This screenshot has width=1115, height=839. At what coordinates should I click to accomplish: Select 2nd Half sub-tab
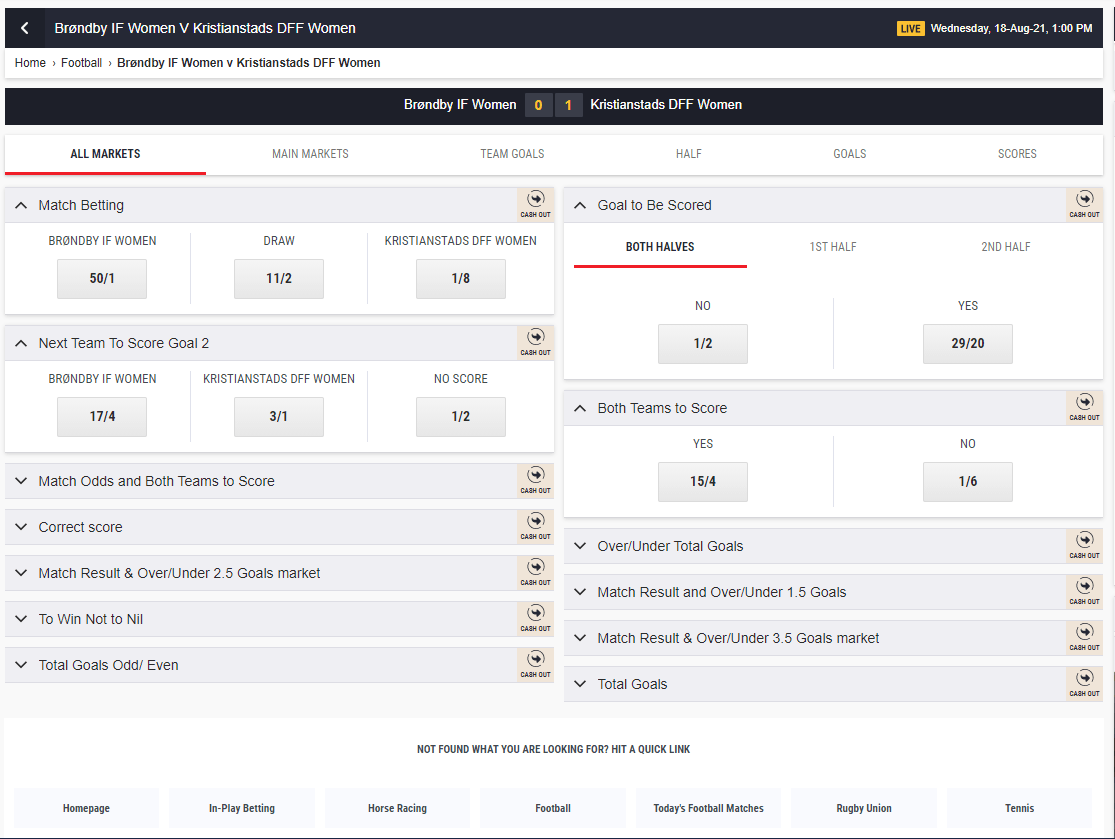click(x=1005, y=247)
